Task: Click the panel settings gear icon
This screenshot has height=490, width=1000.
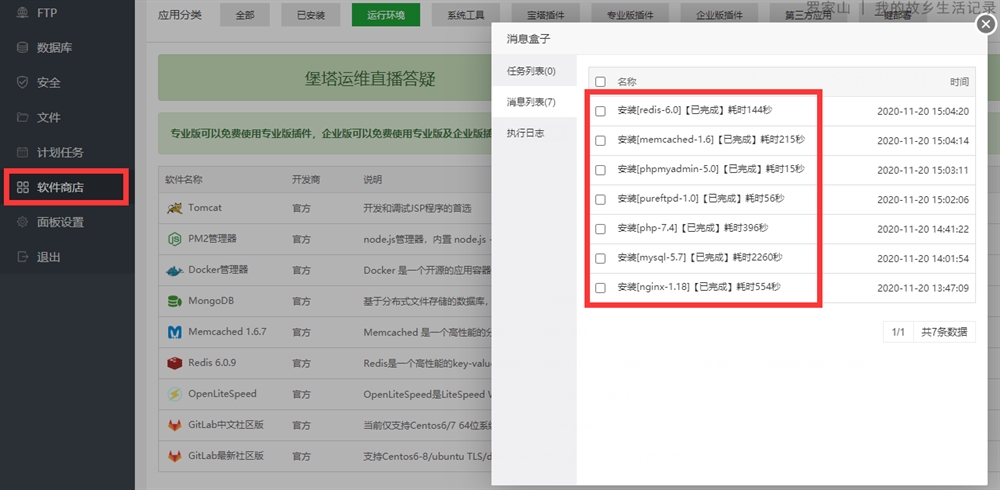Action: click(x=22, y=223)
